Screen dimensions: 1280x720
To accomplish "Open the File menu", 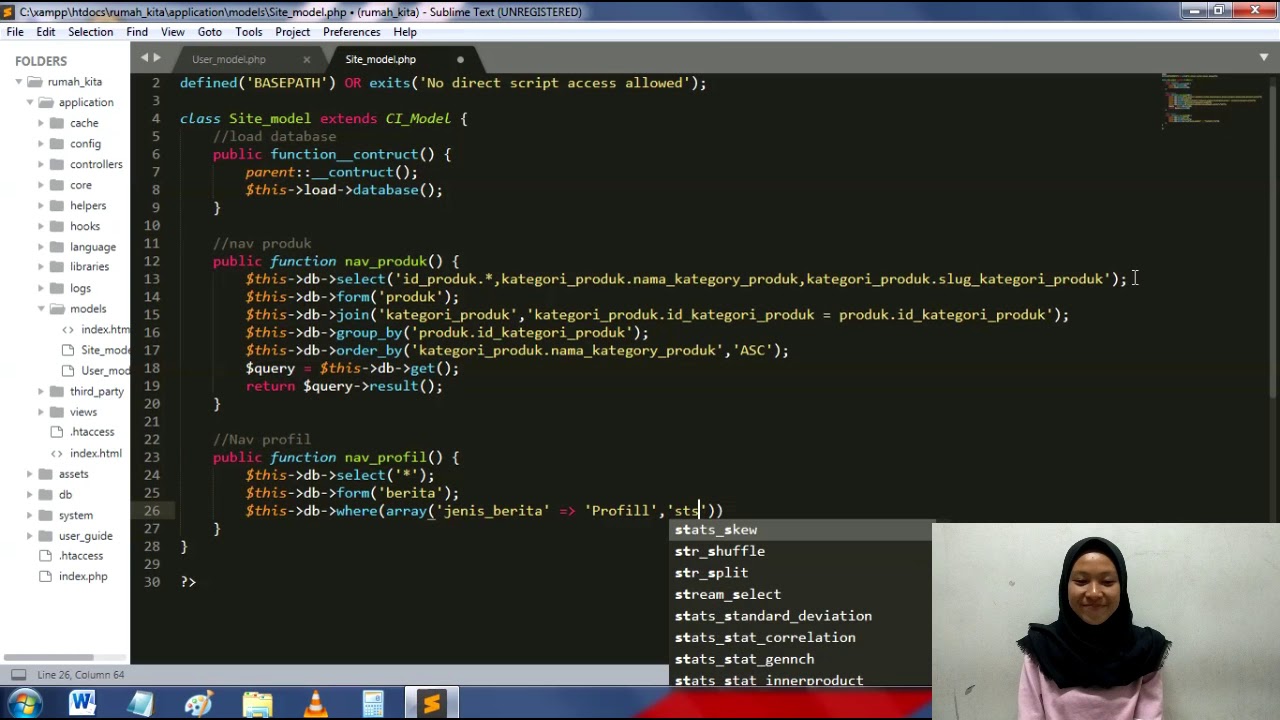I will click(15, 32).
